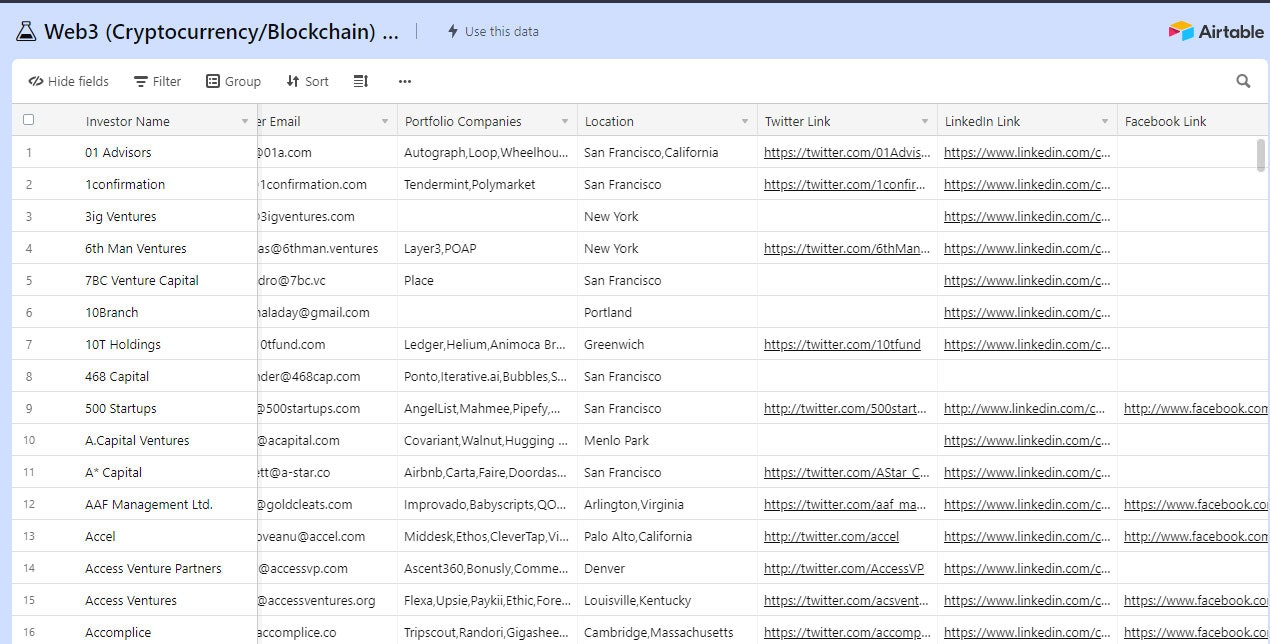Open the Accel Twitter link
The image size is (1270, 644).
(831, 537)
